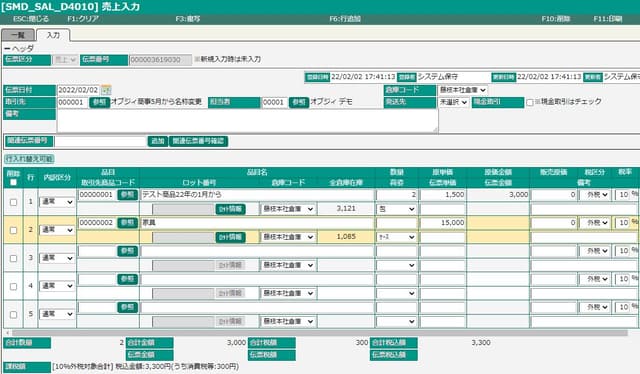Open the row 1 packaging unit dropdown
This screenshot has height=374, width=640.
[x=396, y=209]
